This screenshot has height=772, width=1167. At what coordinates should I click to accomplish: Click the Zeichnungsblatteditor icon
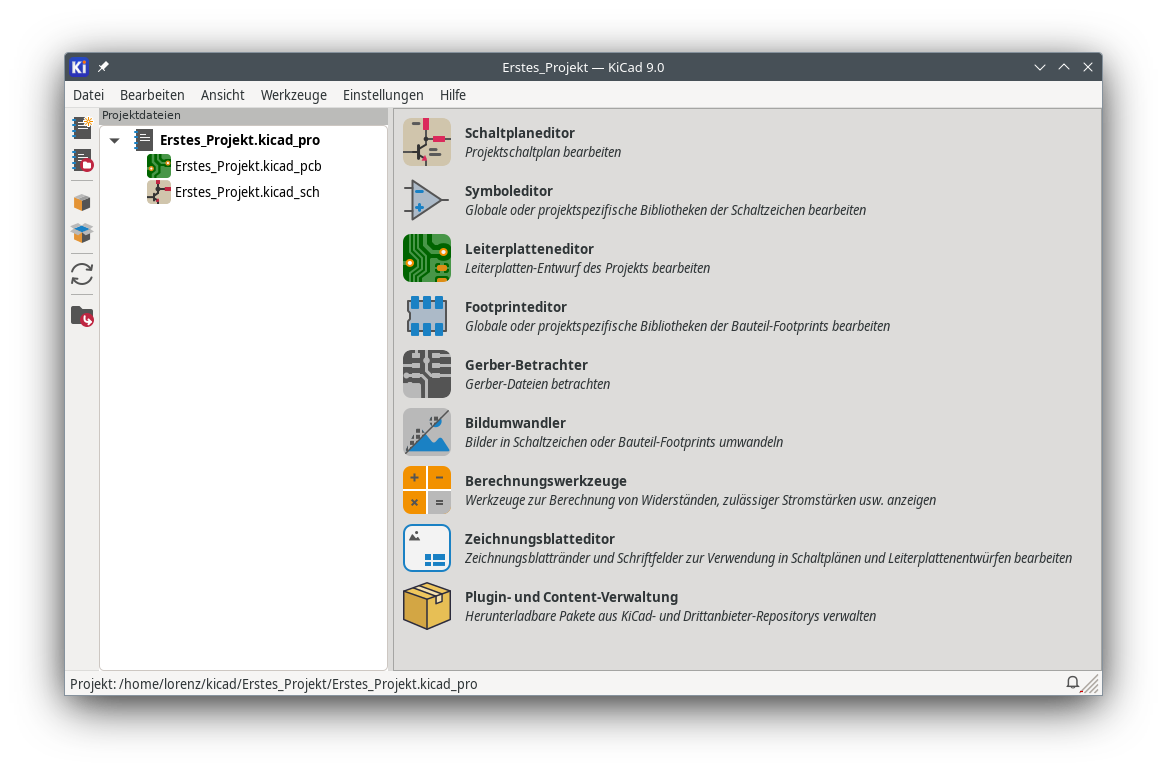pos(427,547)
